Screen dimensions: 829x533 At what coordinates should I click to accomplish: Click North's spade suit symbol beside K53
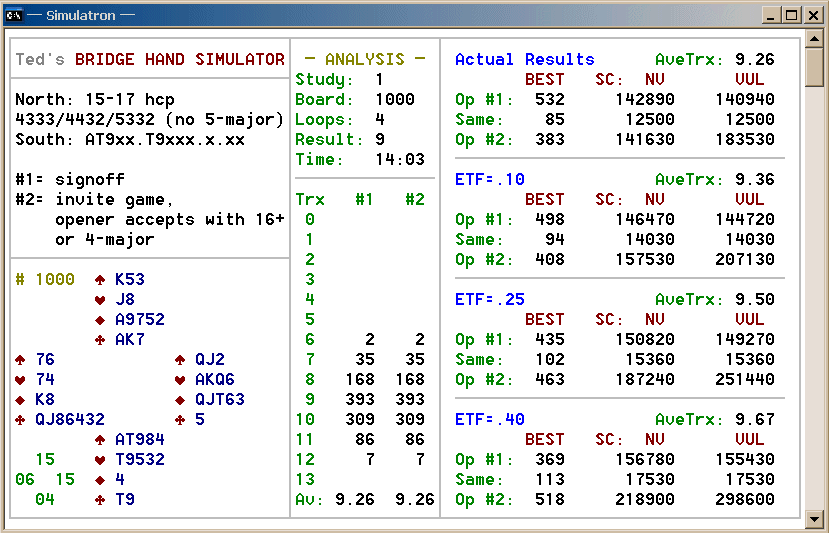point(100,280)
